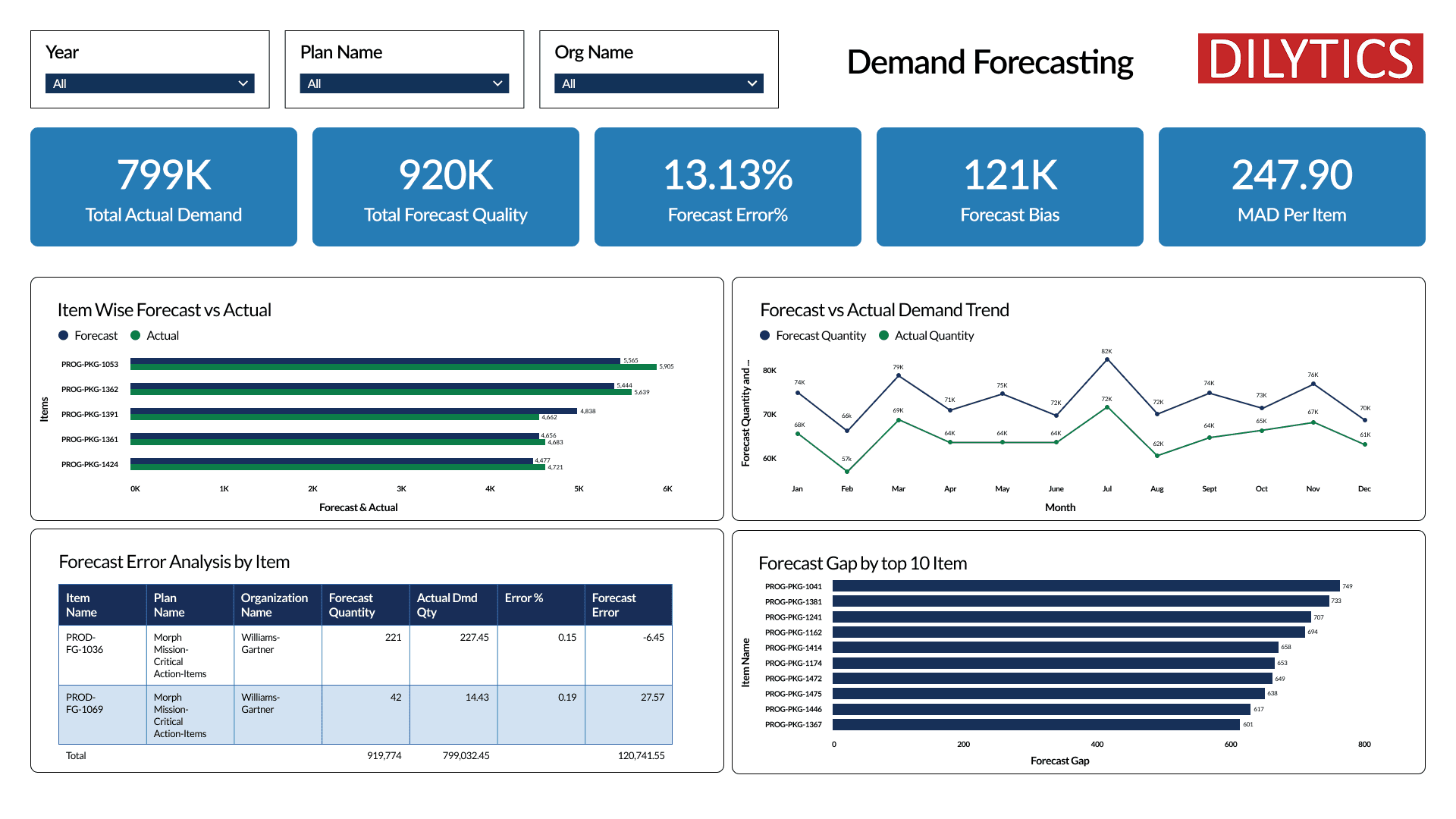Click the Forecast legend dot in item chart
Image resolution: width=1456 pixels, height=819 pixels.
[64, 335]
